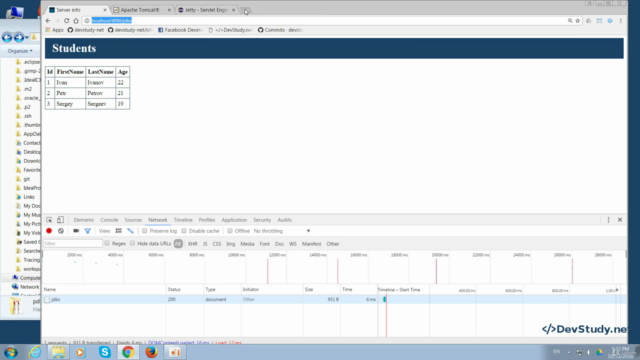Go to browser home page icon
The image size is (640, 360).
(x=76, y=20)
